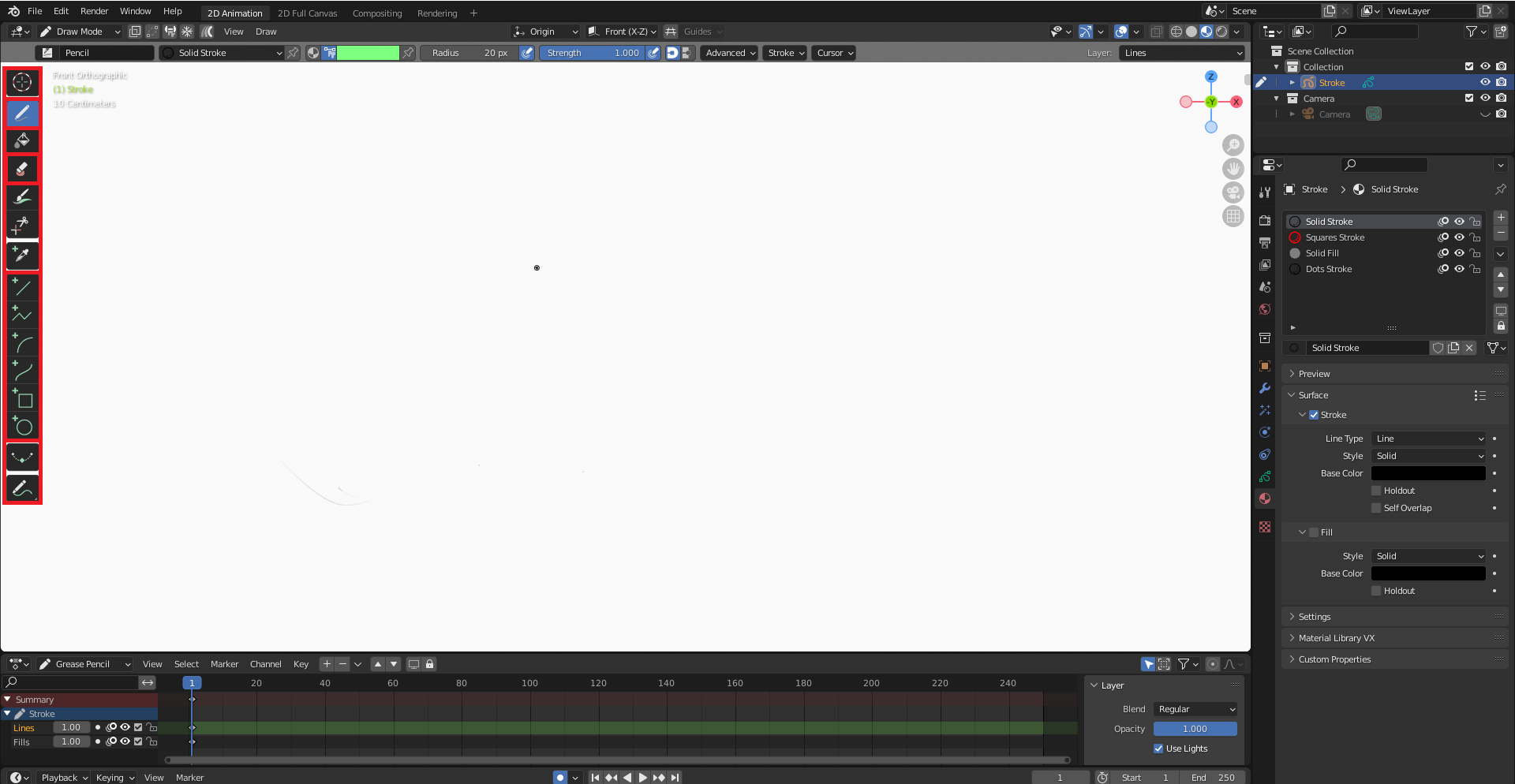Add a new material slot
The width and height of the screenshot is (1515, 784).
click(1501, 218)
